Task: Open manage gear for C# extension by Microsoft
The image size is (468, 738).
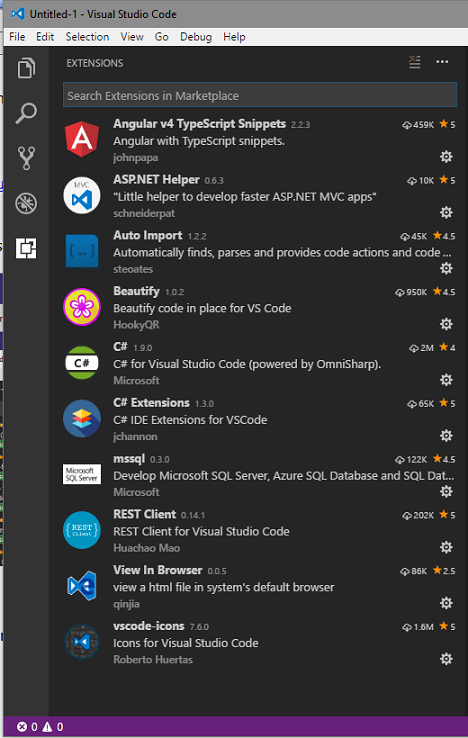Action: pyautogui.click(x=446, y=380)
